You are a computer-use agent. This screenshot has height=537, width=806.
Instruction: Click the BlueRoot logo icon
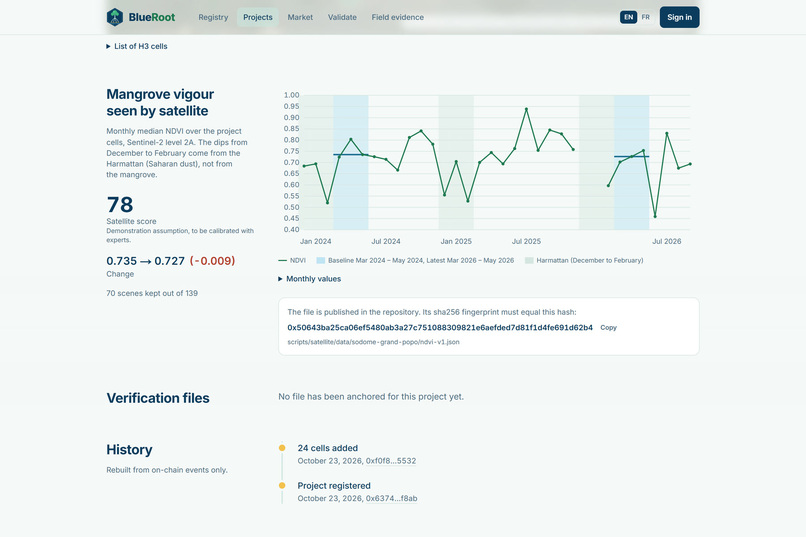[x=115, y=17]
